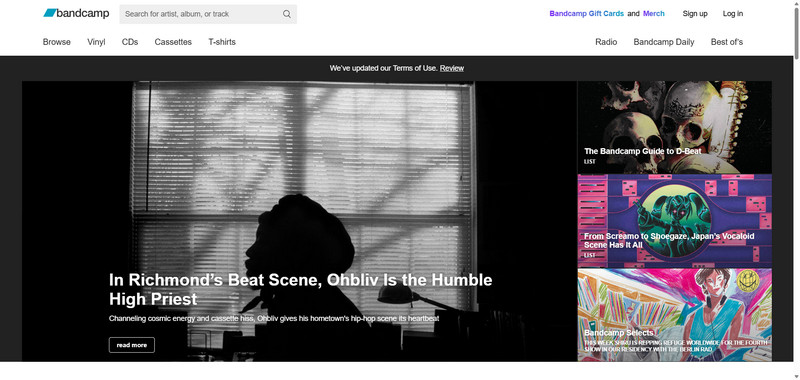Click the hero subtitle about cosmic energy and cassette hiss
Image resolution: width=800 pixels, height=380 pixels.
click(x=274, y=318)
